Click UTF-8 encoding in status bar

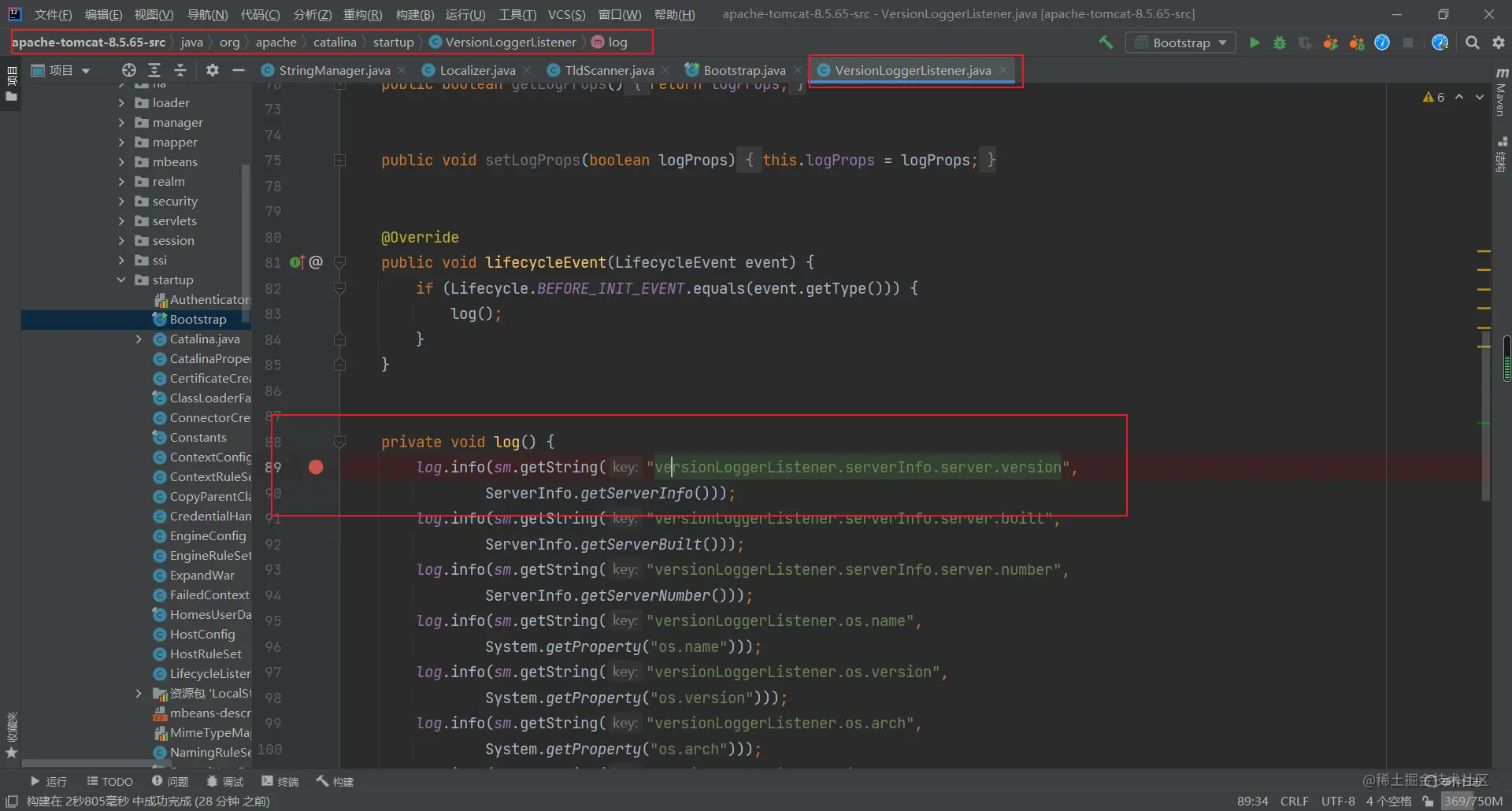coord(1338,801)
